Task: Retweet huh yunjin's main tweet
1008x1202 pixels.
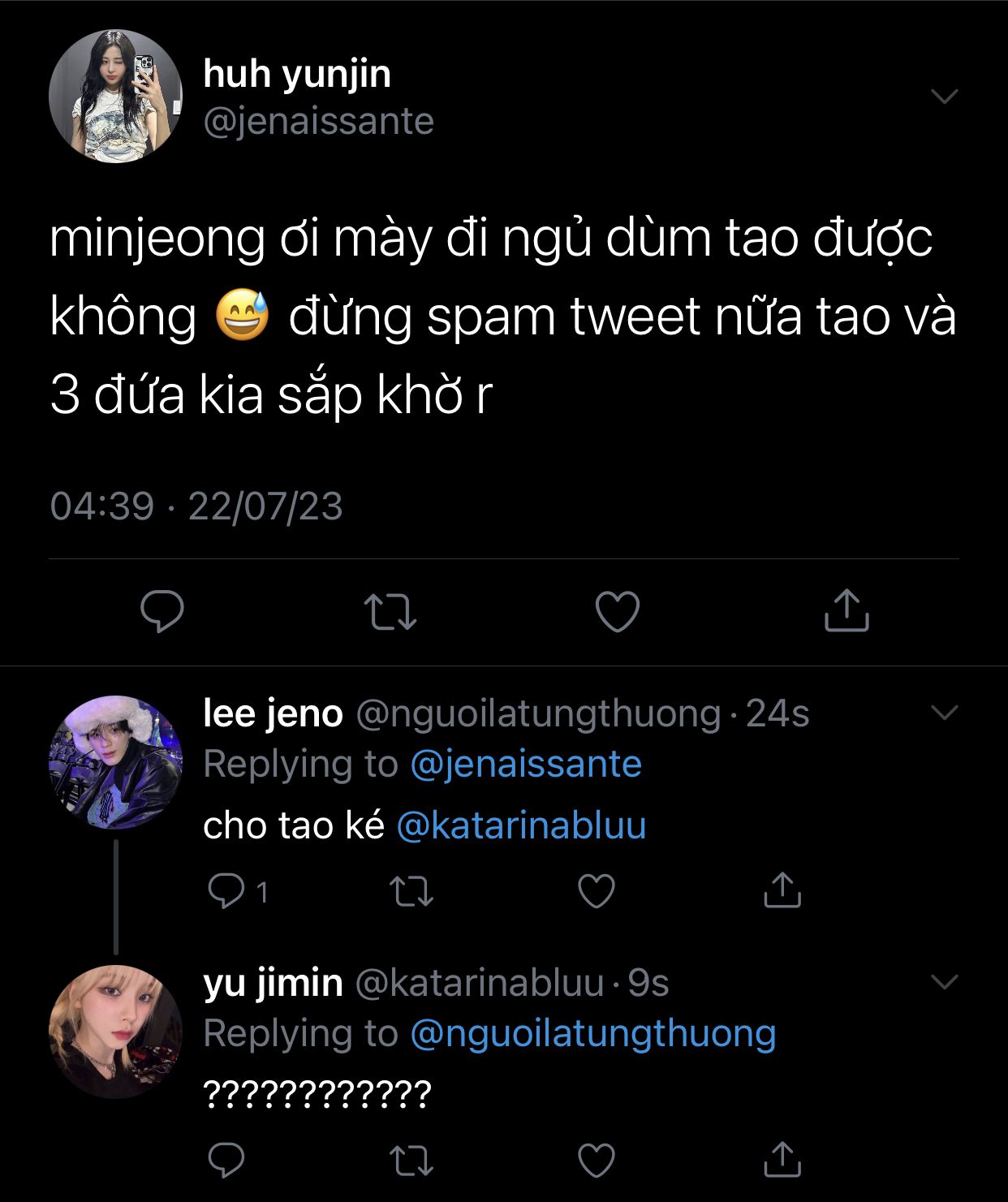Action: 390,611
